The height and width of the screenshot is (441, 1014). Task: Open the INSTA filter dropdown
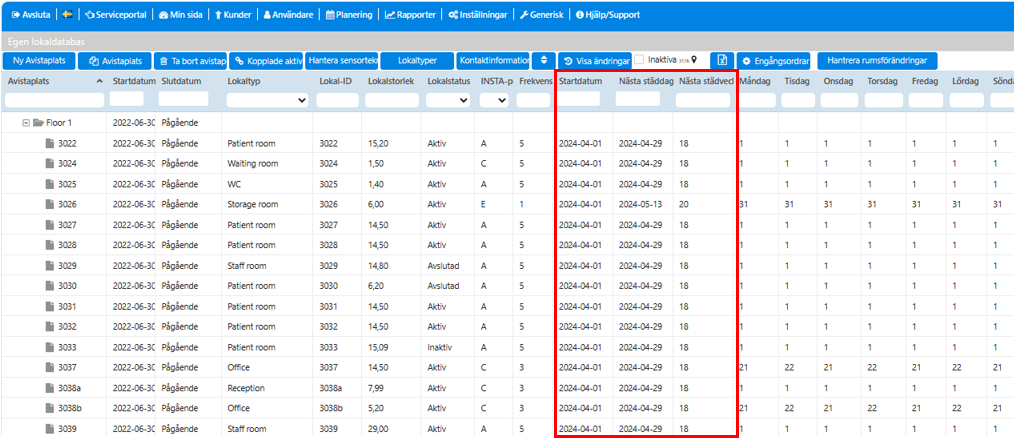coord(494,100)
